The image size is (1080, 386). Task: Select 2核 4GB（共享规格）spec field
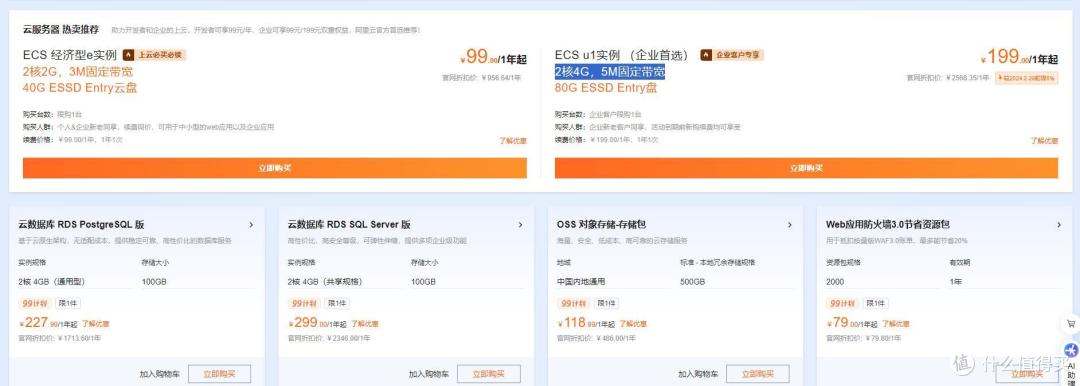point(344,282)
